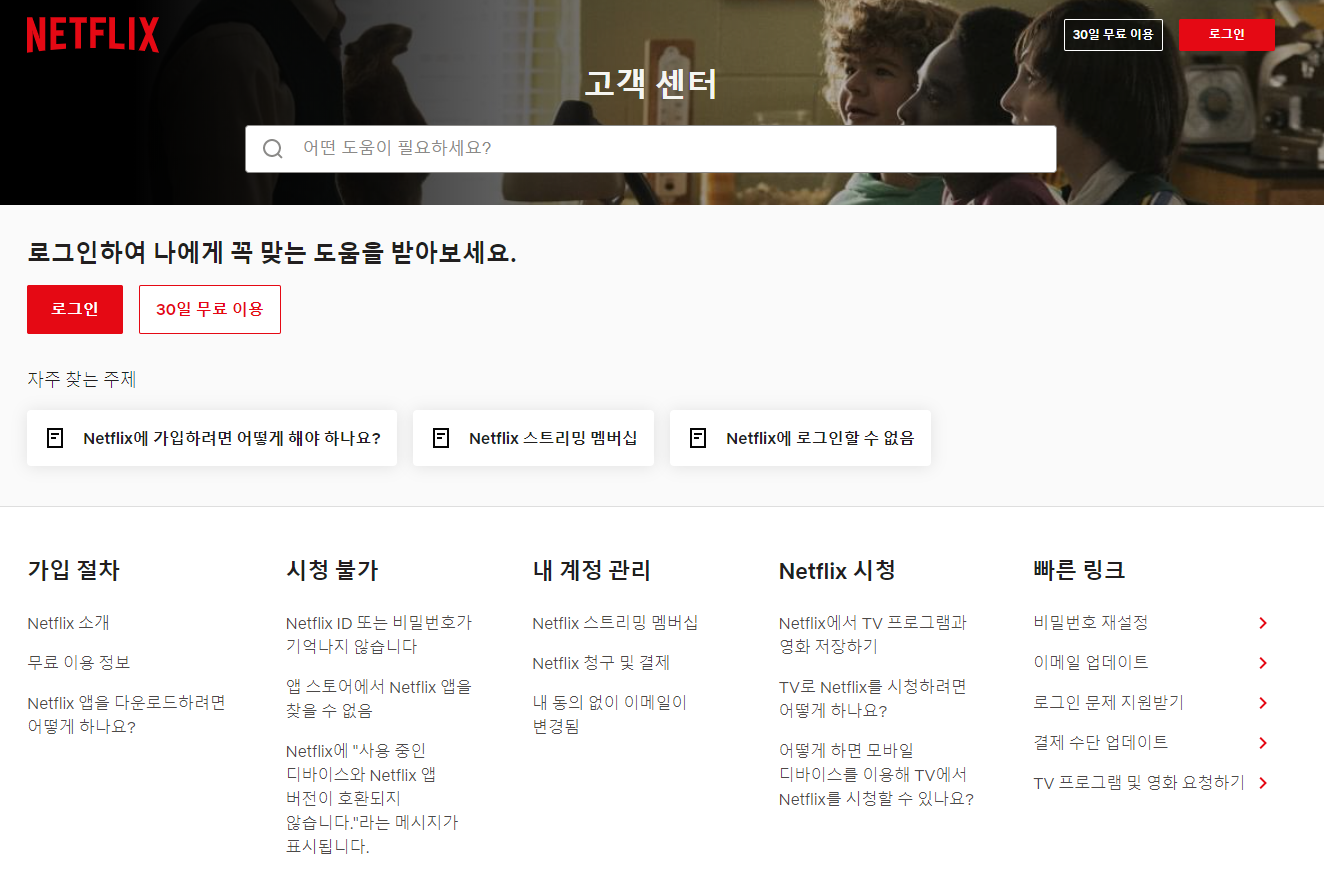Click document icon beside Netflix 스트리밍 멤버십 card
Screen dimensions: 1324x879
tap(441, 438)
